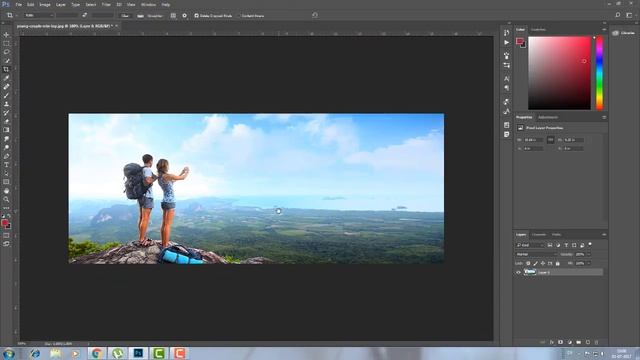This screenshot has height=360, width=640.
Task: Select the Zoom tool
Action: click(6, 199)
